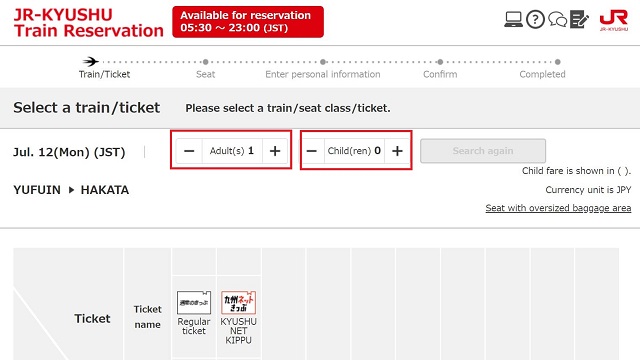The image size is (640, 360).
Task: Open the help question mark icon
Action: click(535, 19)
